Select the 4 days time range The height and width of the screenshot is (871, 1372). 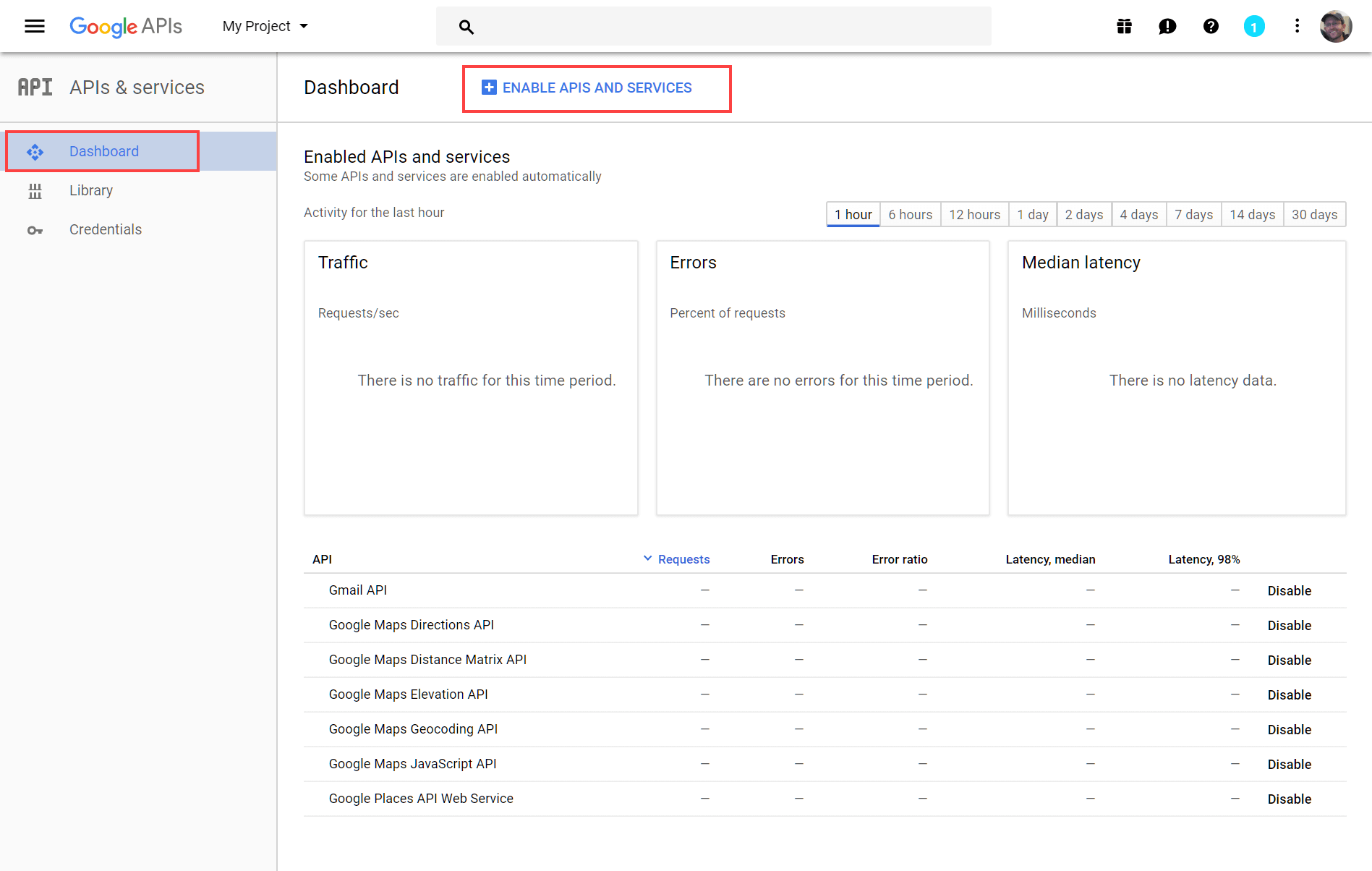click(x=1139, y=215)
